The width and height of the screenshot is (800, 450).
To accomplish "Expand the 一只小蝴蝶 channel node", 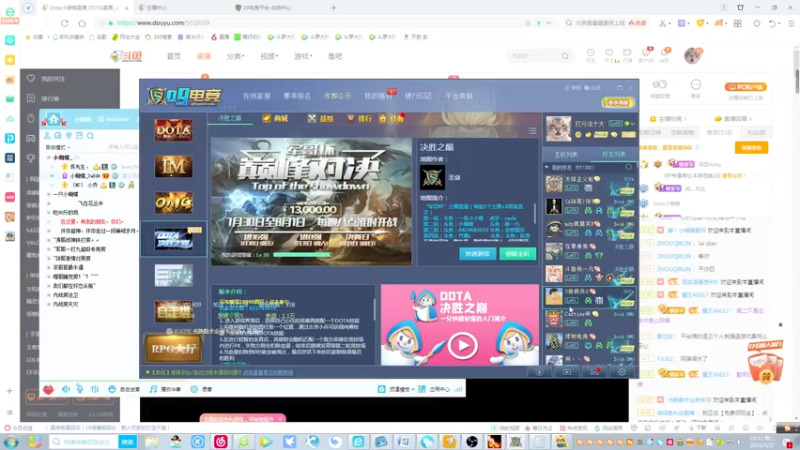I will pyautogui.click(x=49, y=194).
